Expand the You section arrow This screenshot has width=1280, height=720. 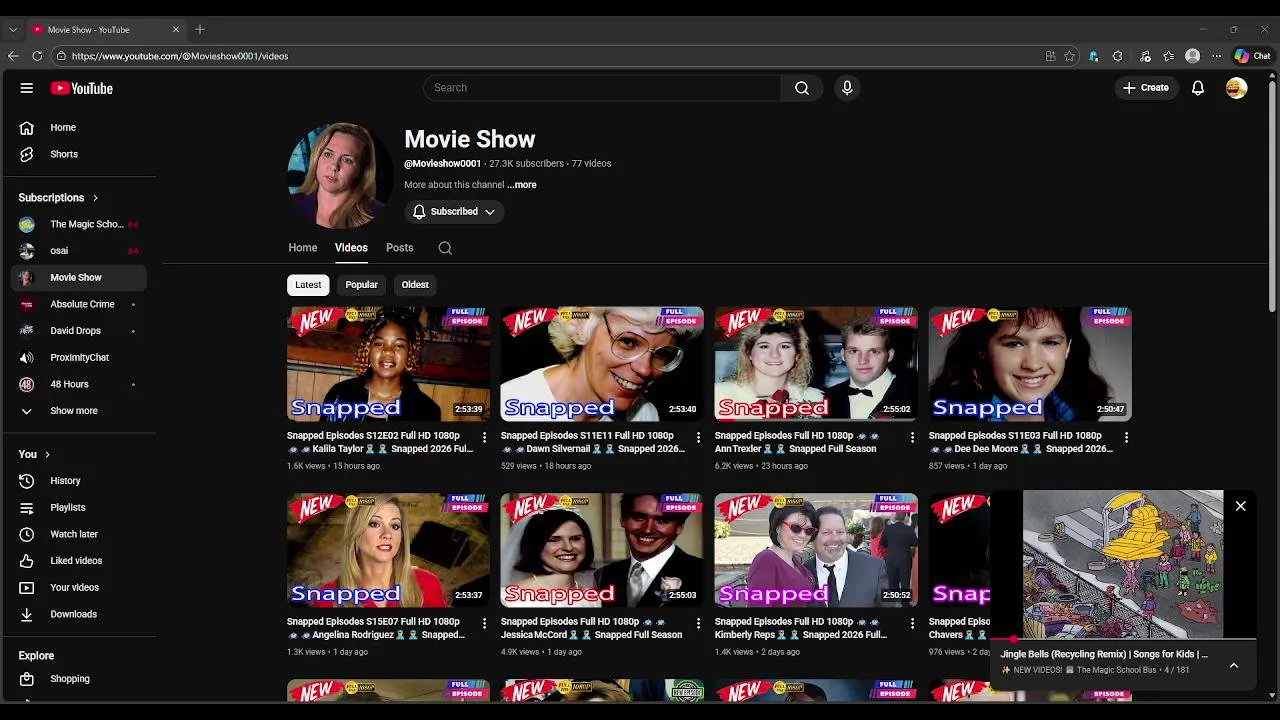47,454
